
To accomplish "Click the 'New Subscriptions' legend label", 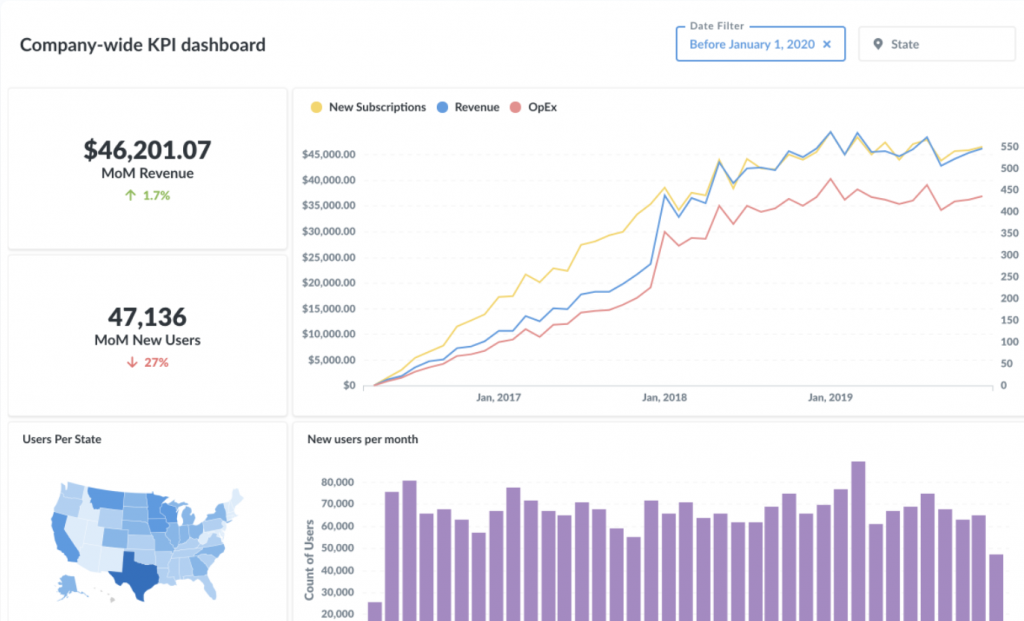I will coord(377,107).
